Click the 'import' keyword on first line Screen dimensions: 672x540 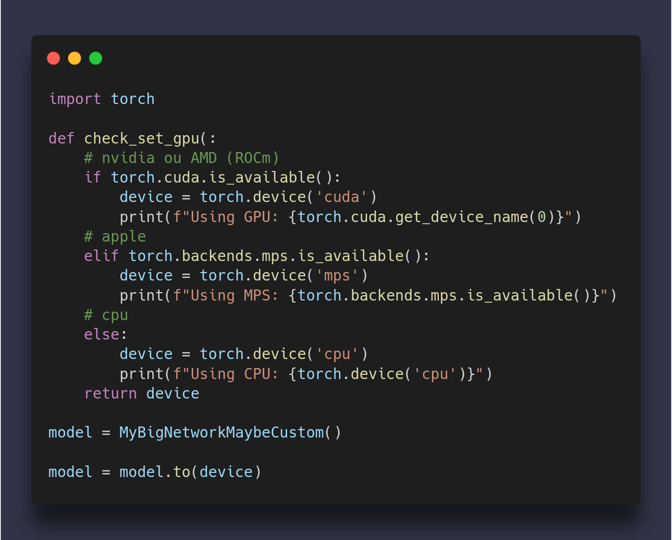click(75, 99)
